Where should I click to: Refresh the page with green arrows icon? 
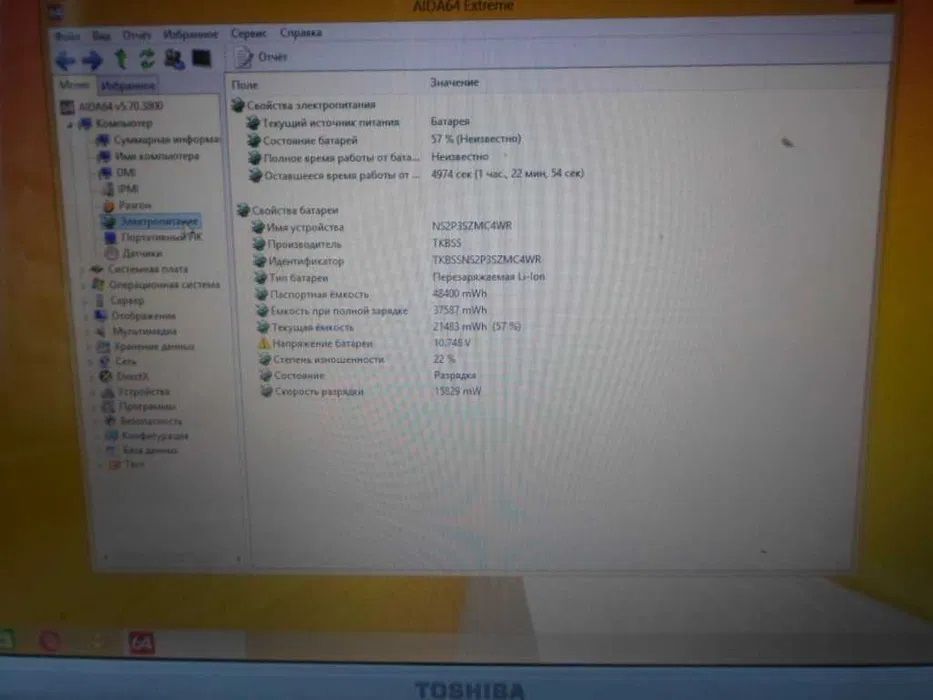point(146,59)
